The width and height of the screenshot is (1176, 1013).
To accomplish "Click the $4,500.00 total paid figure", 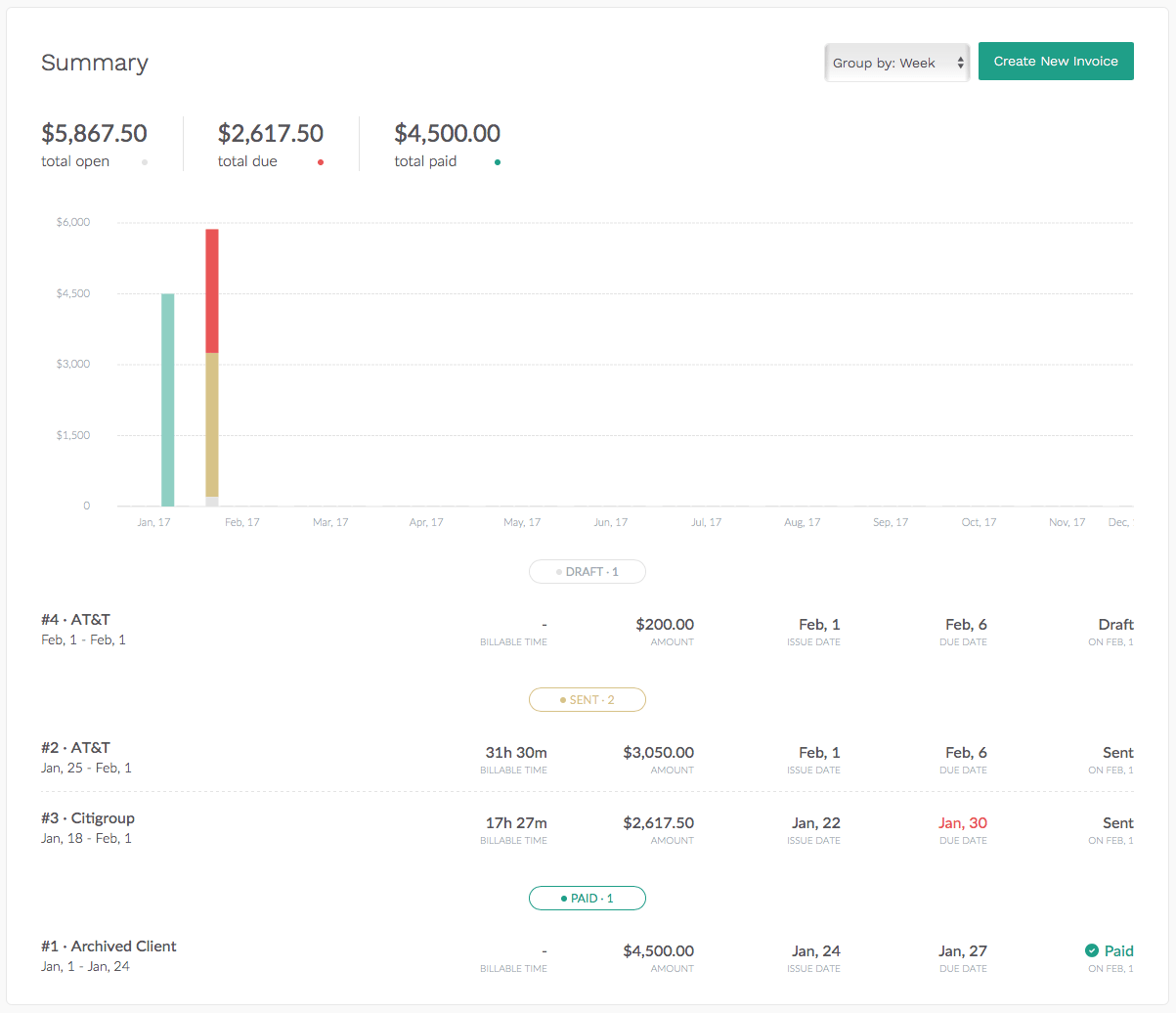I will tap(448, 133).
